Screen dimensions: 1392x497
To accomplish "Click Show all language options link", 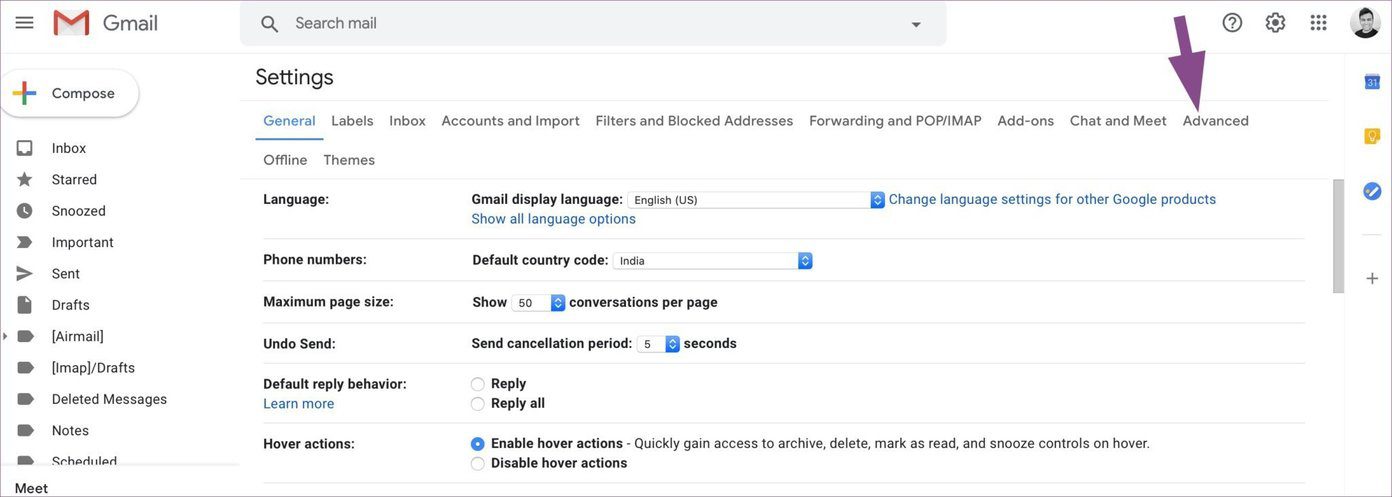I will click(553, 219).
